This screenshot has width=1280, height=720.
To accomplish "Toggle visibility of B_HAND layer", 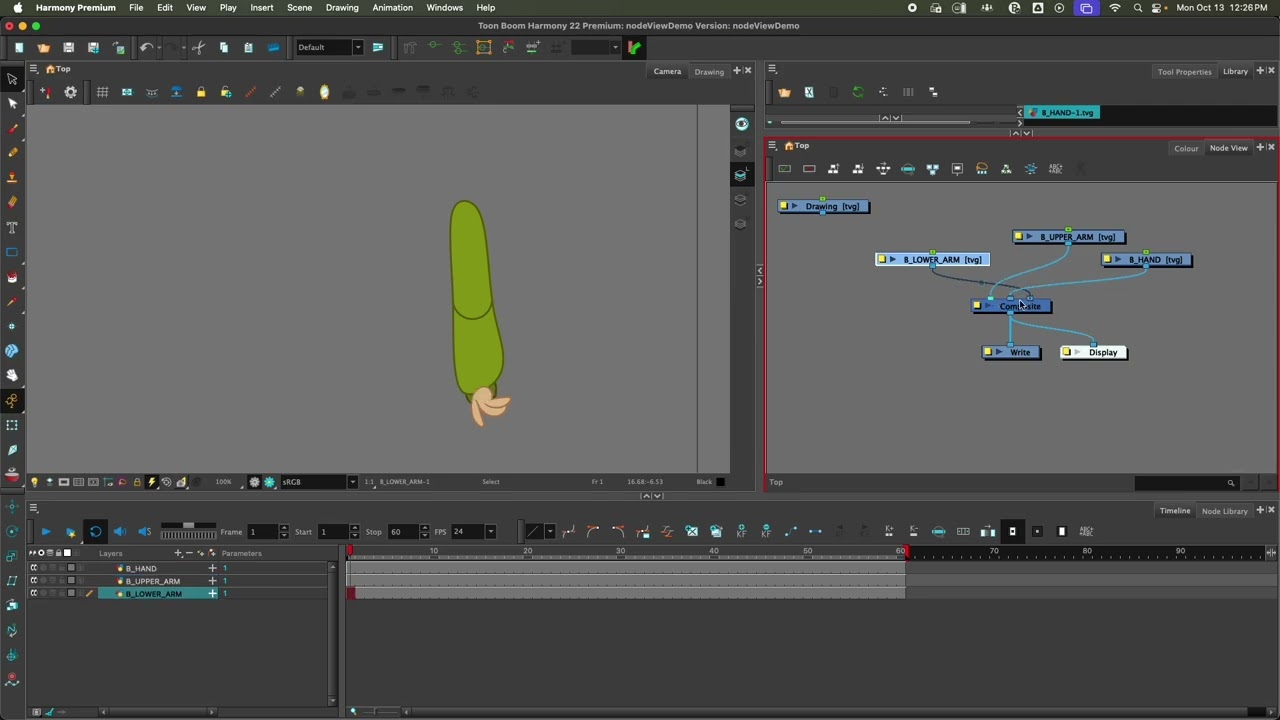I will click(33, 568).
